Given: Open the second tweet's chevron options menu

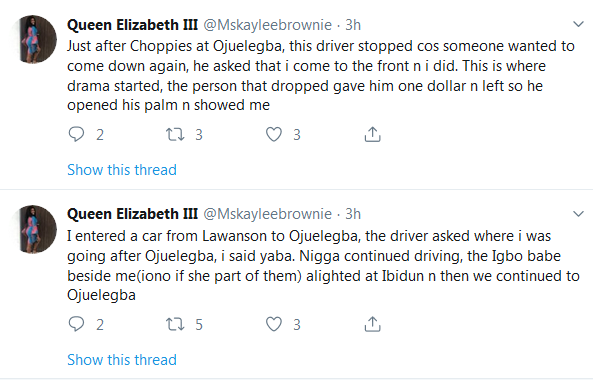Looking at the screenshot, I should 578,214.
